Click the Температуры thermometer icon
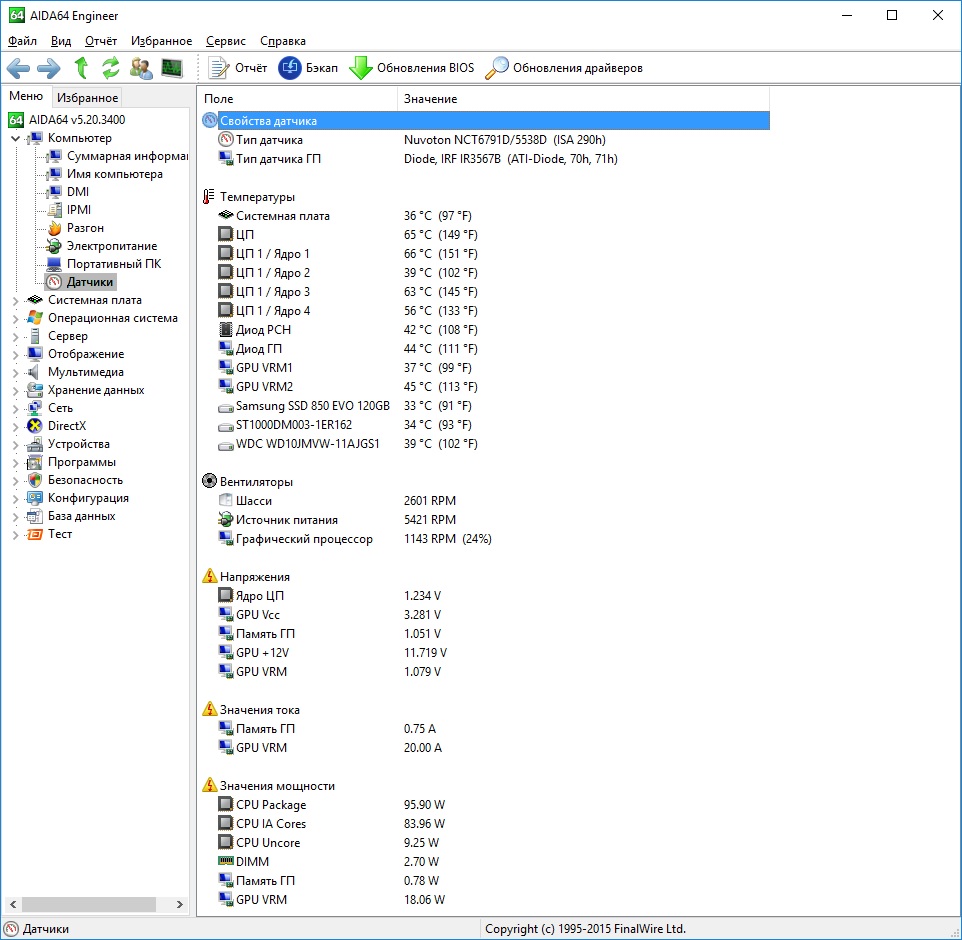Image resolution: width=962 pixels, height=940 pixels. coord(209,197)
